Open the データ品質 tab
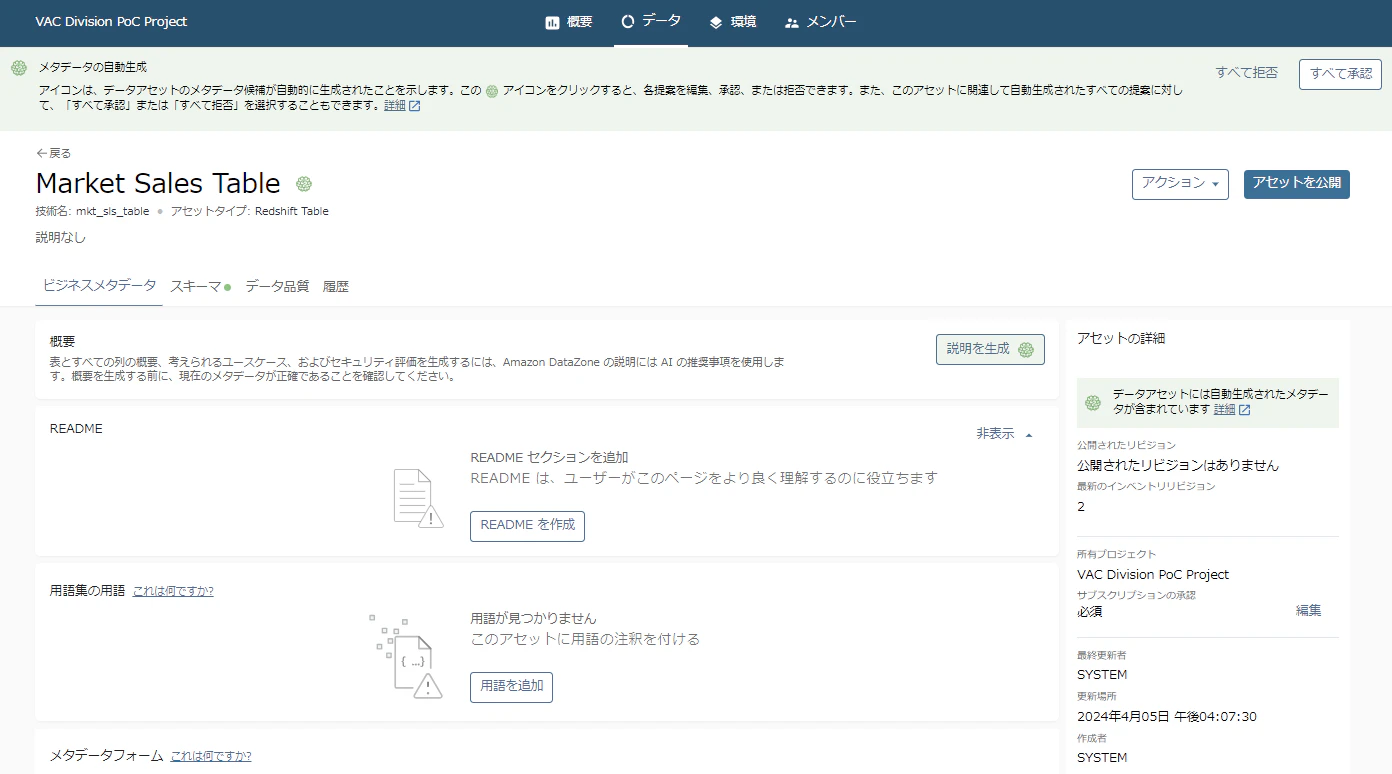 pos(277,286)
